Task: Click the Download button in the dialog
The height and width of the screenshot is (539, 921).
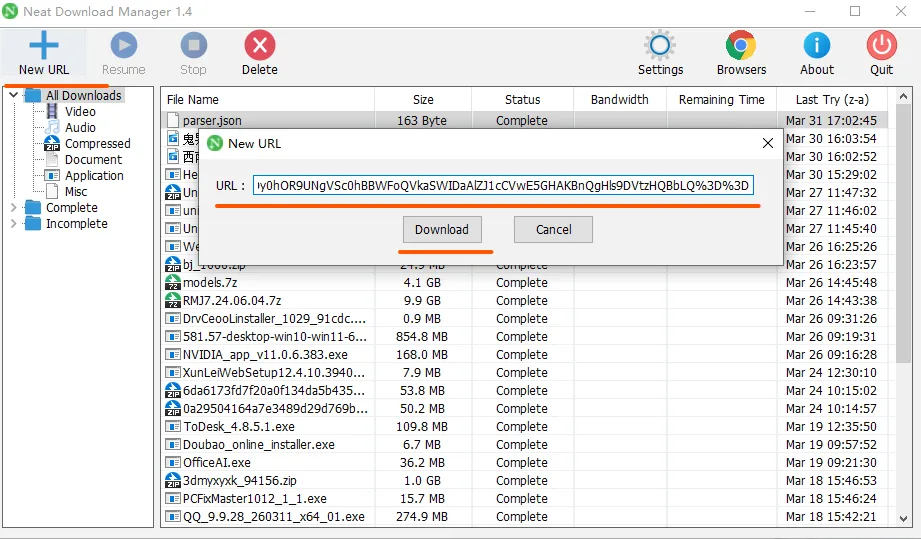Action: pos(442,230)
